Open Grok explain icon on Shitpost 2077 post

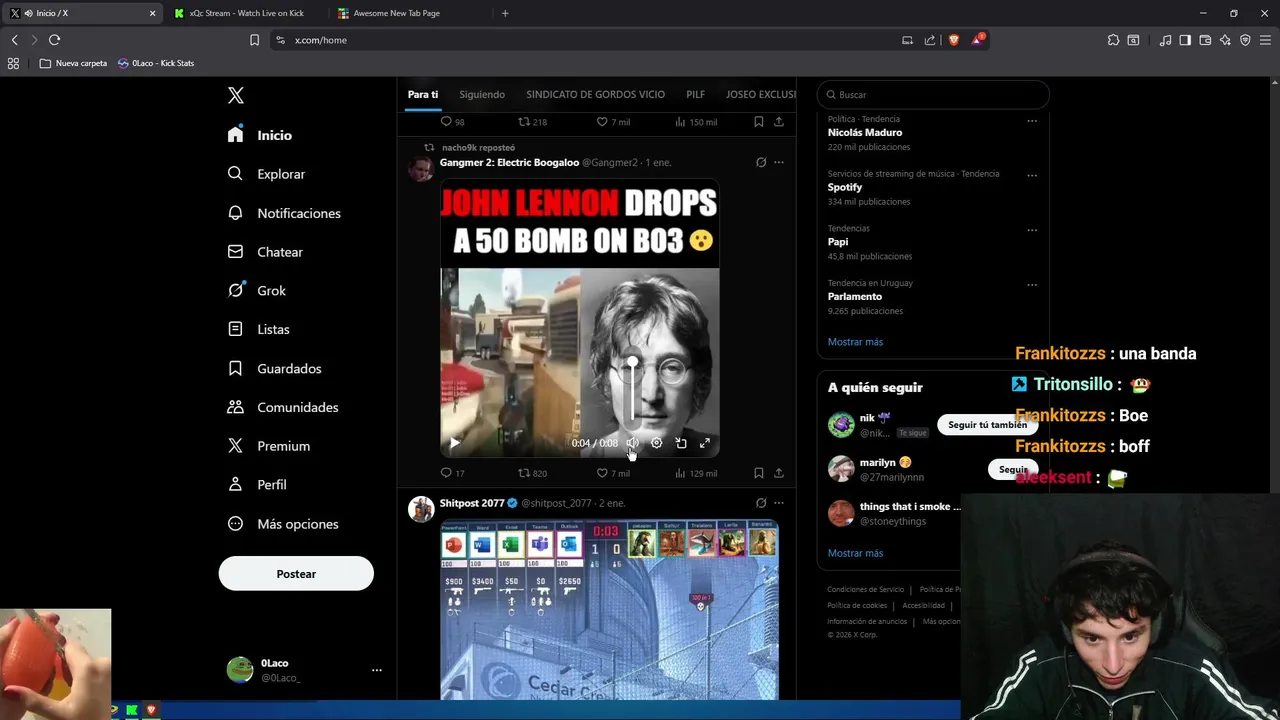(x=761, y=503)
